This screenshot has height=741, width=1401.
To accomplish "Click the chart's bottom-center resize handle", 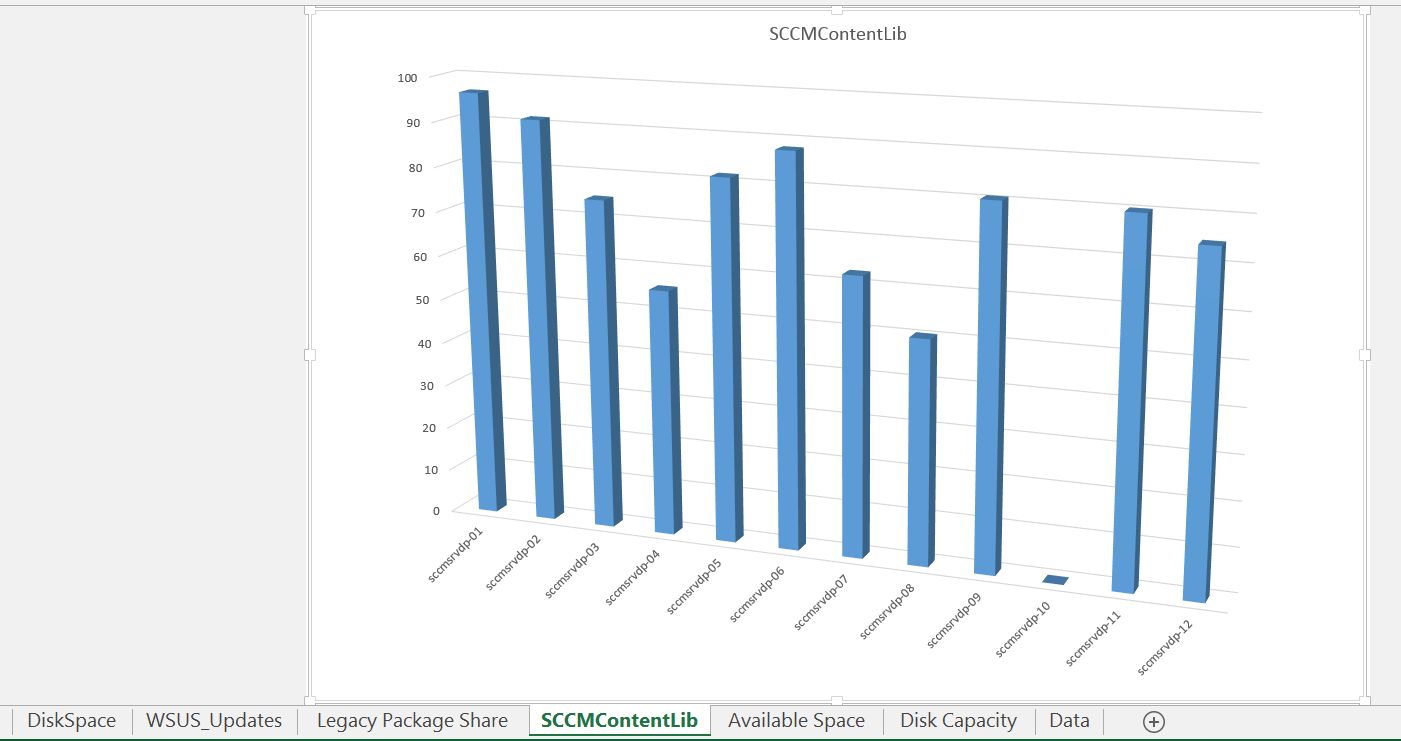I will coord(837,700).
